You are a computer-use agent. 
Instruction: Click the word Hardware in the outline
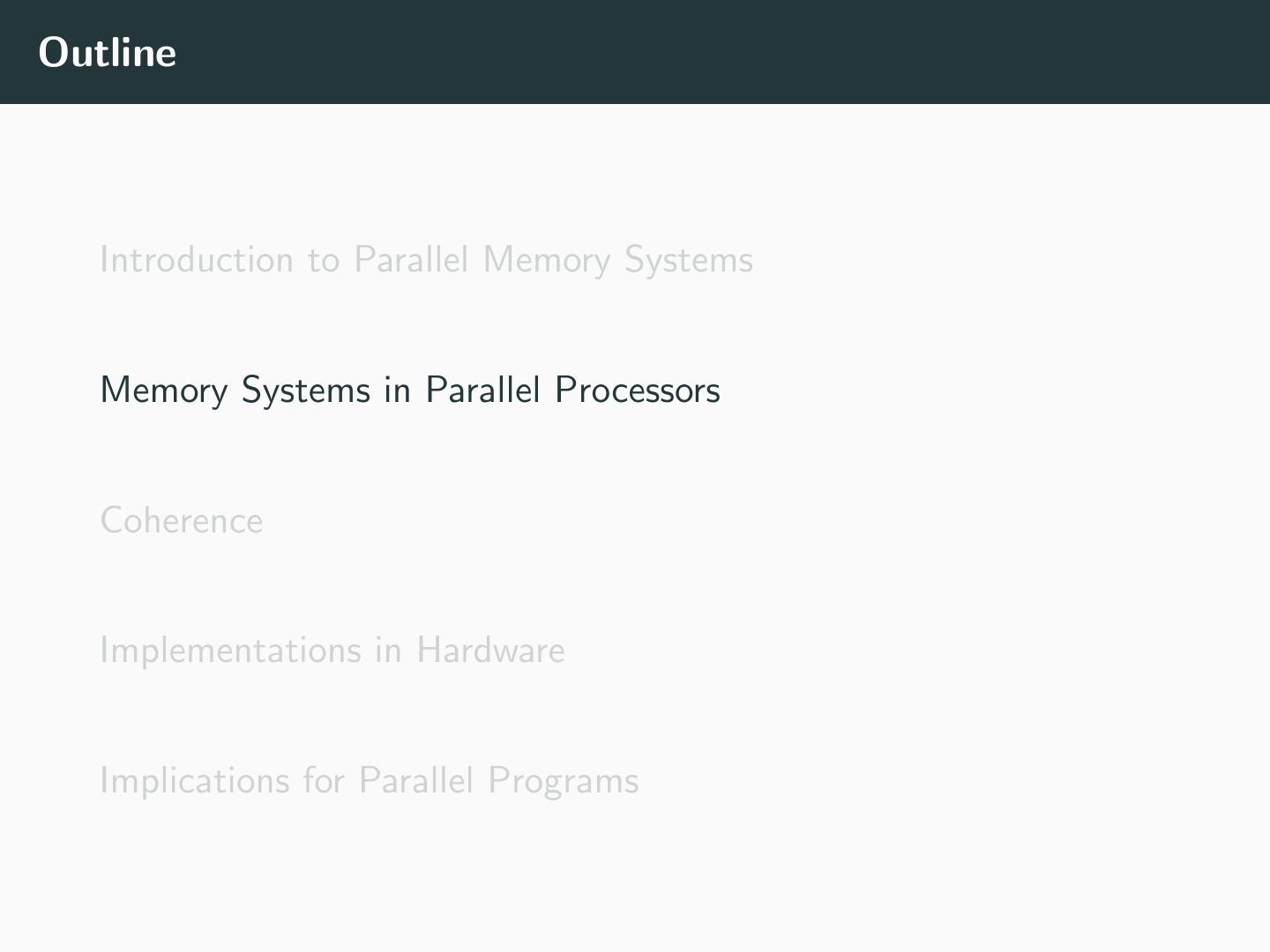(490, 651)
